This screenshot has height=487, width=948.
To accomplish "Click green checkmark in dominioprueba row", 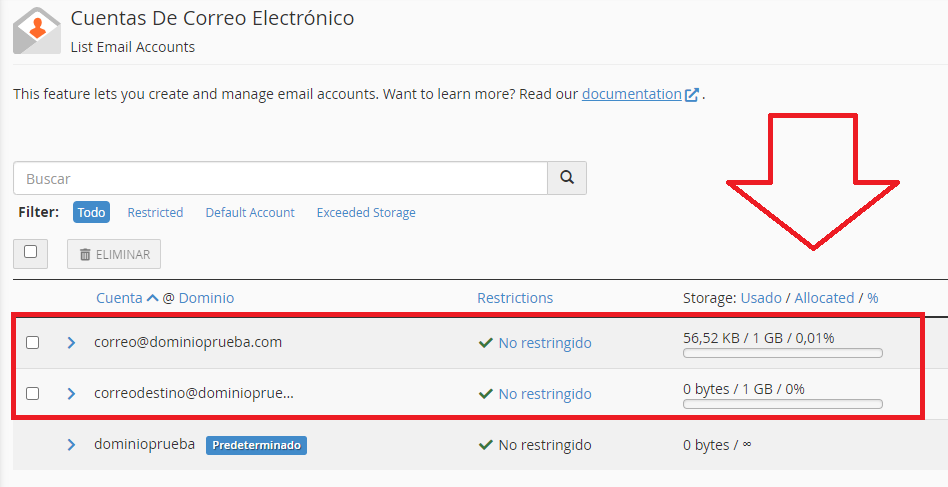I will 485,445.
